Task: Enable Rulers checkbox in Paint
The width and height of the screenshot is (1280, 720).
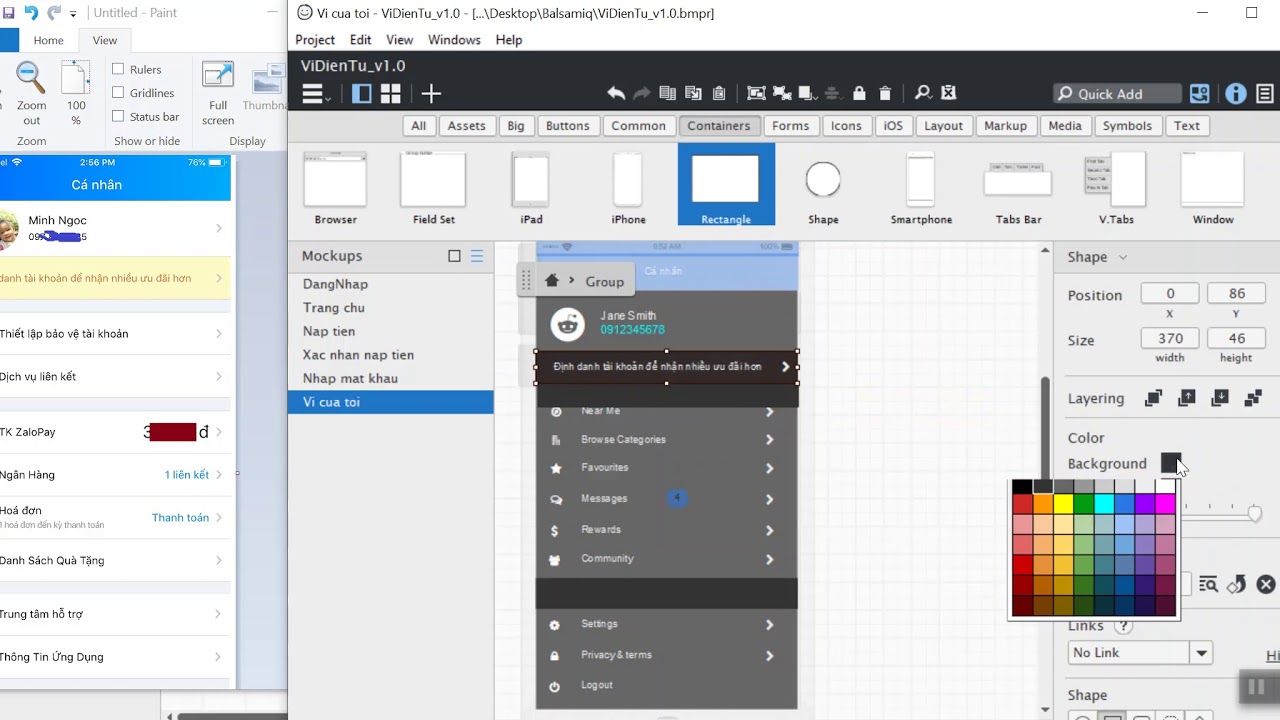Action: [x=118, y=69]
